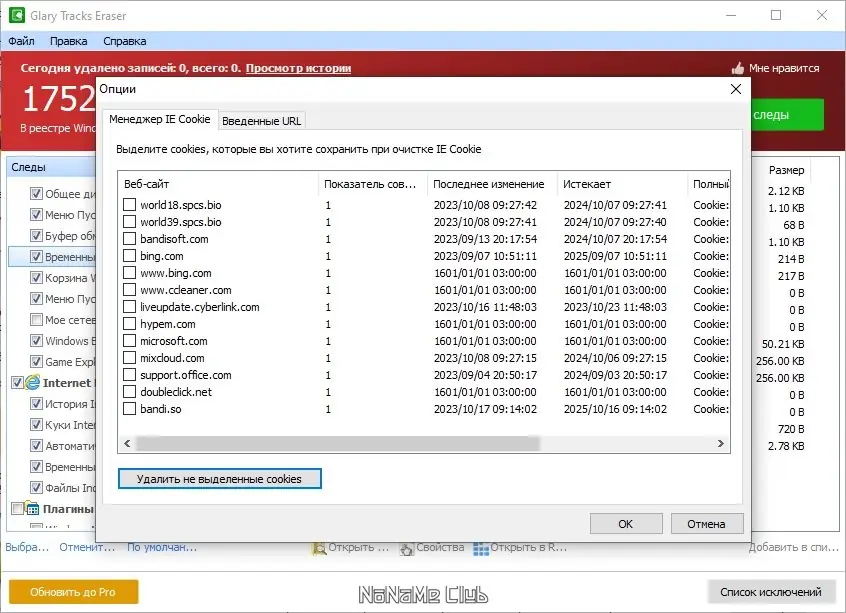The width and height of the screenshot is (846, 613).
Task: Toggle the Internet Explorer group checkbox
Action: pyautogui.click(x=17, y=383)
